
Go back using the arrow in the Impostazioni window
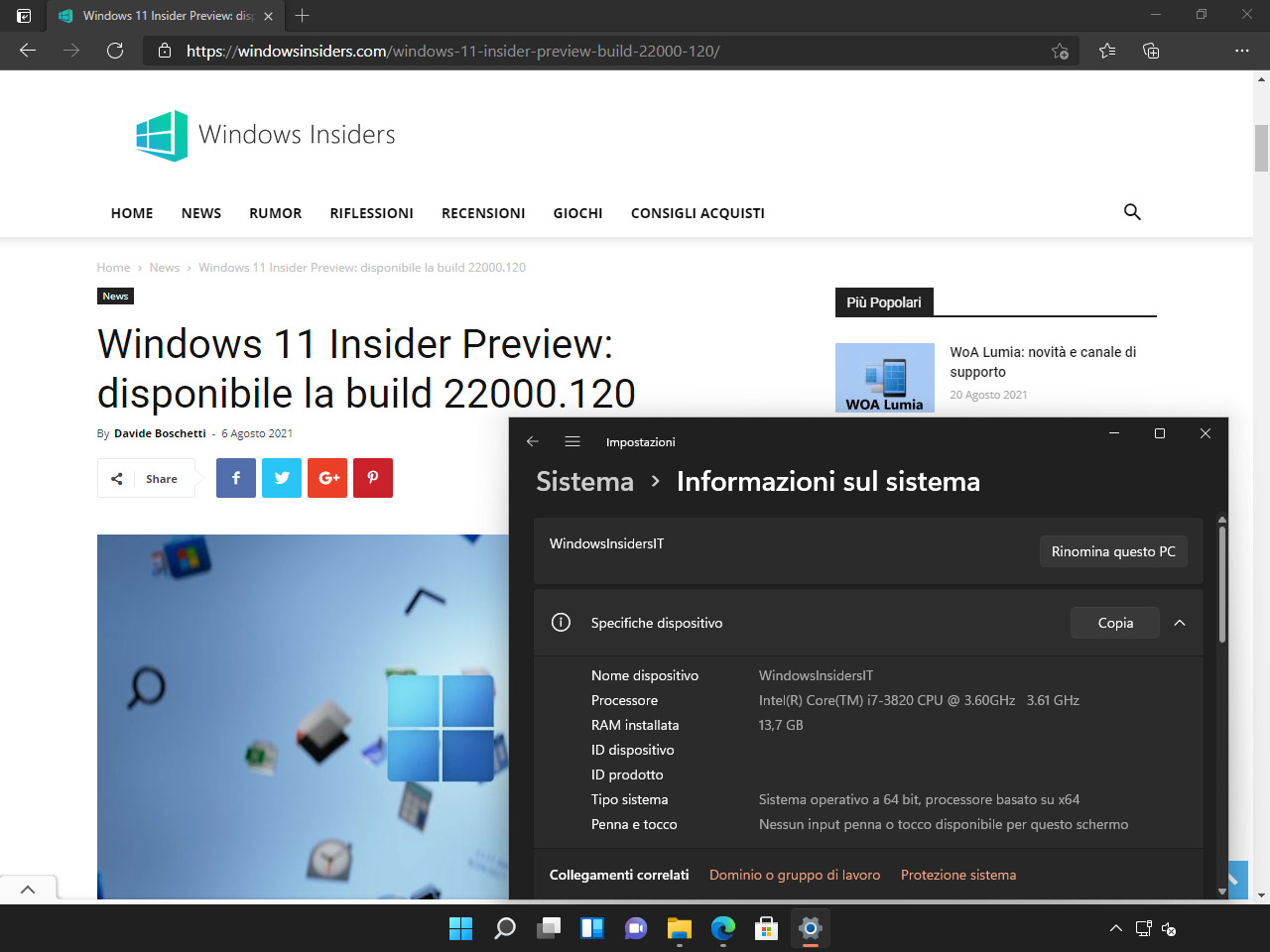click(x=533, y=441)
